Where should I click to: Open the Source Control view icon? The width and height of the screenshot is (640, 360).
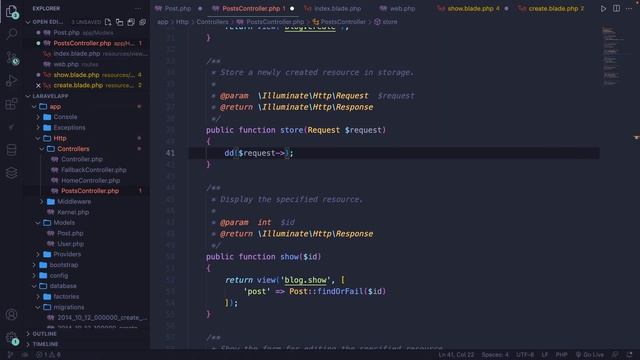11,58
